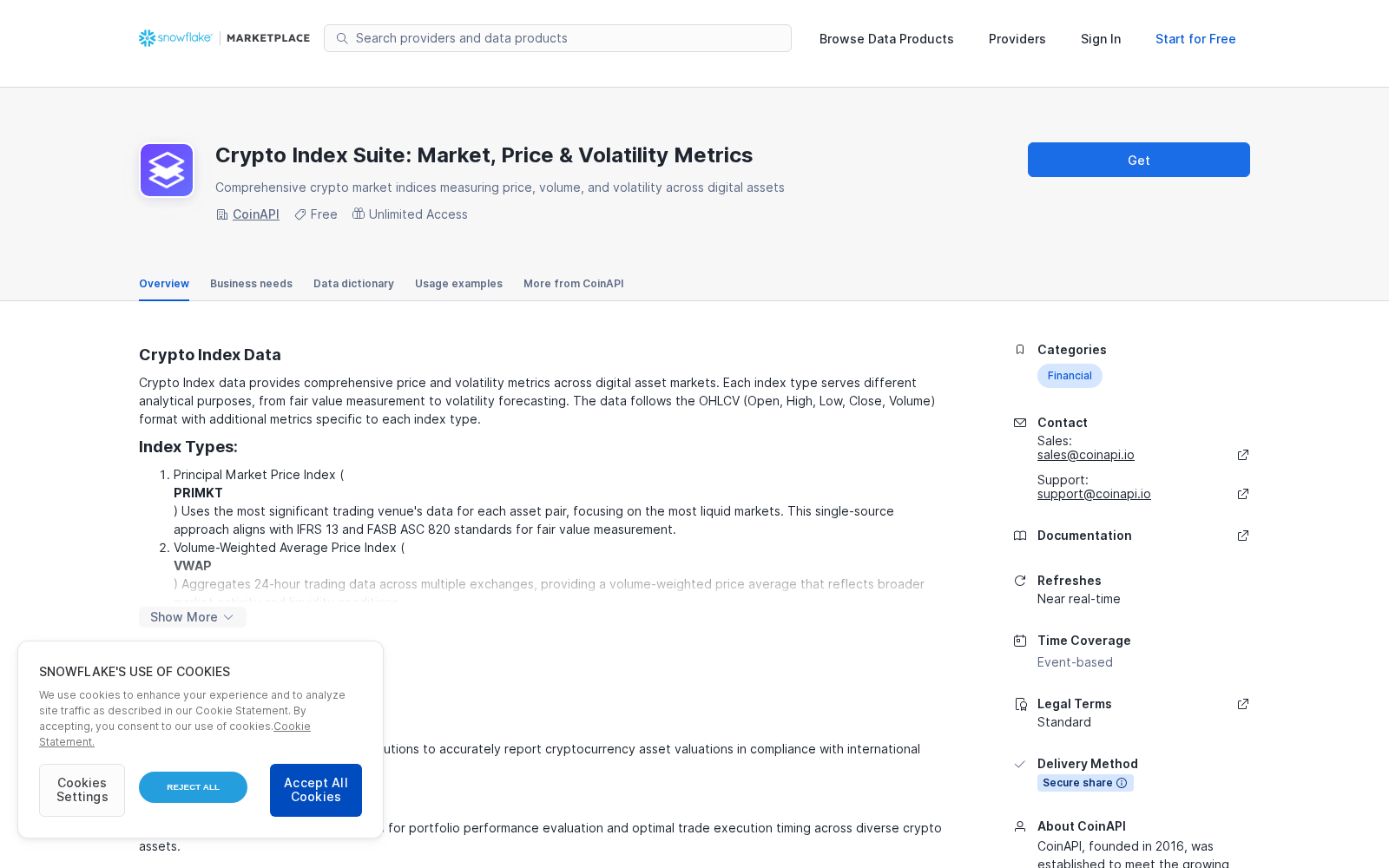Click the About CoinAPI person icon

pos(1020,826)
